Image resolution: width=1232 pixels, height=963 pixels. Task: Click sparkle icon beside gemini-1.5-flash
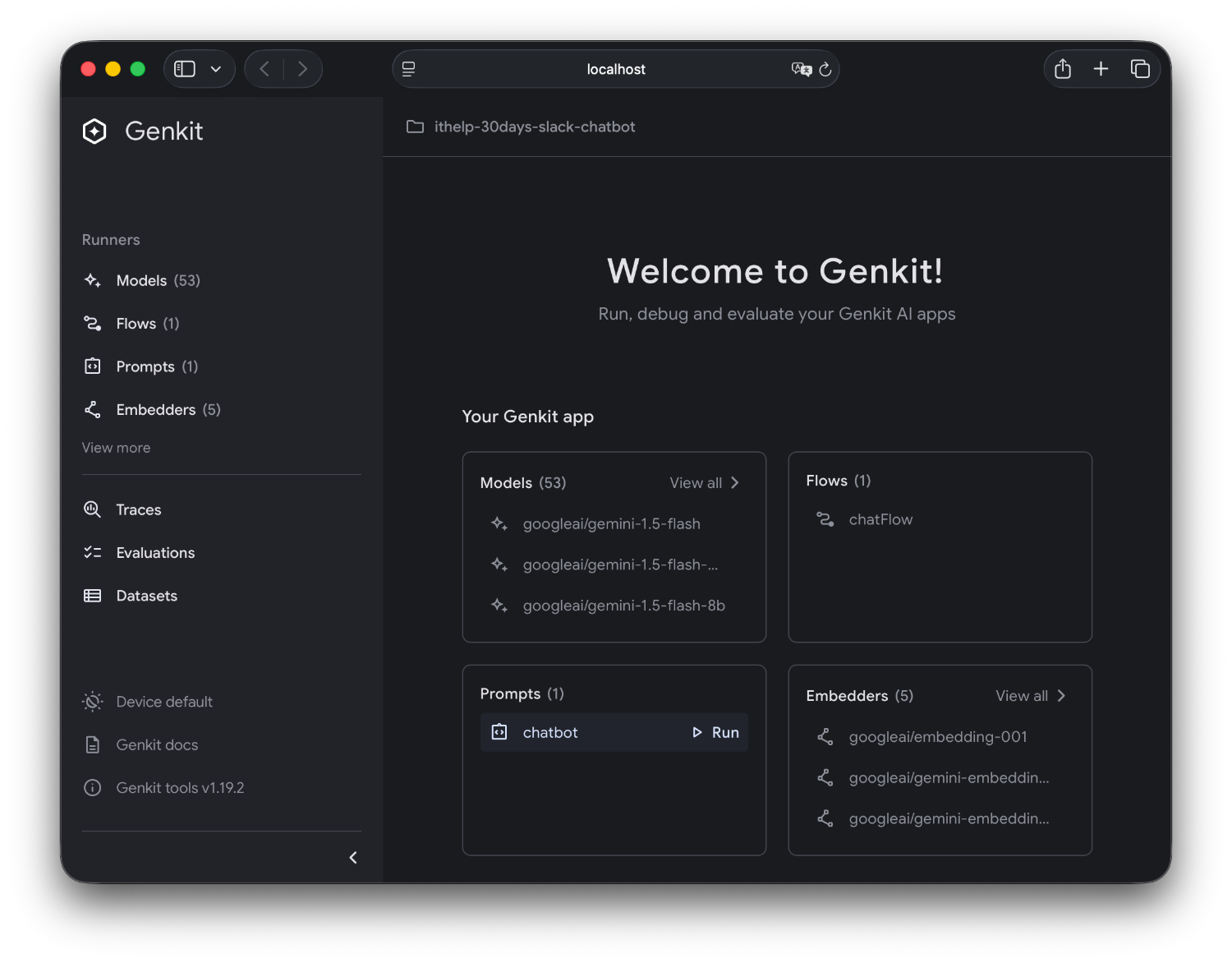point(499,523)
